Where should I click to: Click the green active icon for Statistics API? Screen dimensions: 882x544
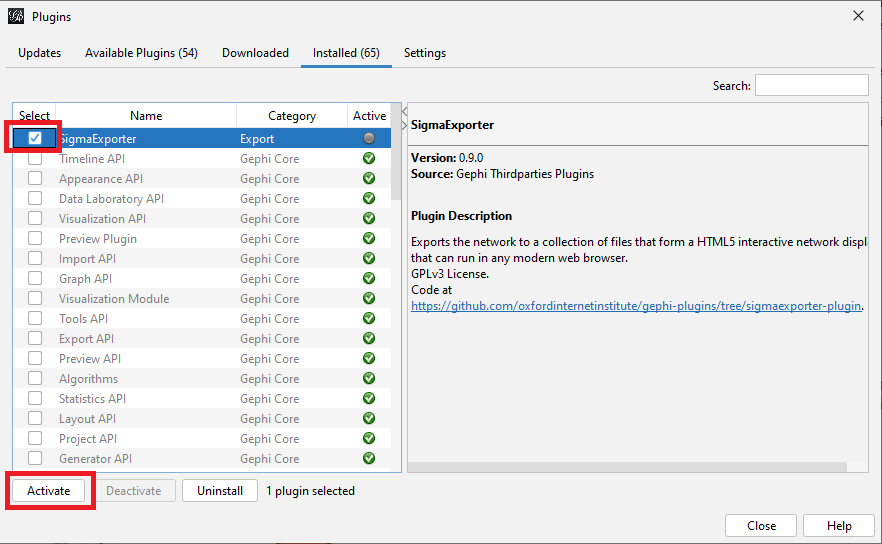369,398
